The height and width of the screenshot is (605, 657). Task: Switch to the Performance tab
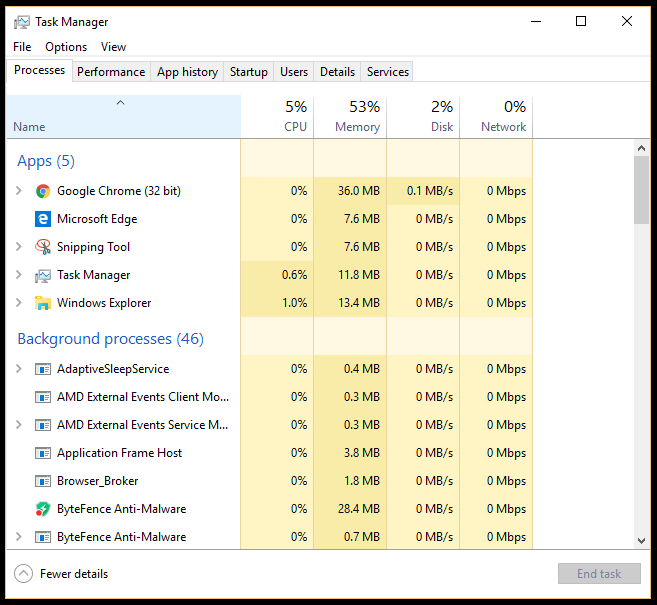pos(111,72)
